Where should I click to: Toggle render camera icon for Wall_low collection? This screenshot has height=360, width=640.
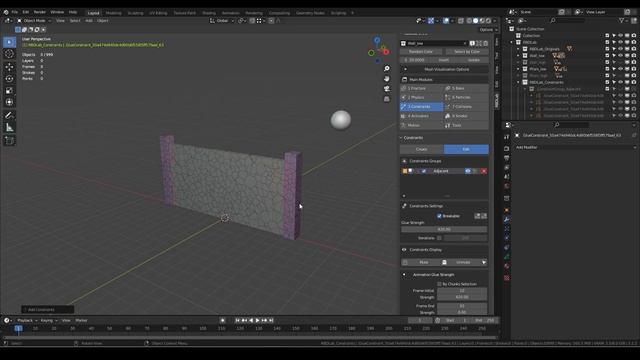[633, 56]
